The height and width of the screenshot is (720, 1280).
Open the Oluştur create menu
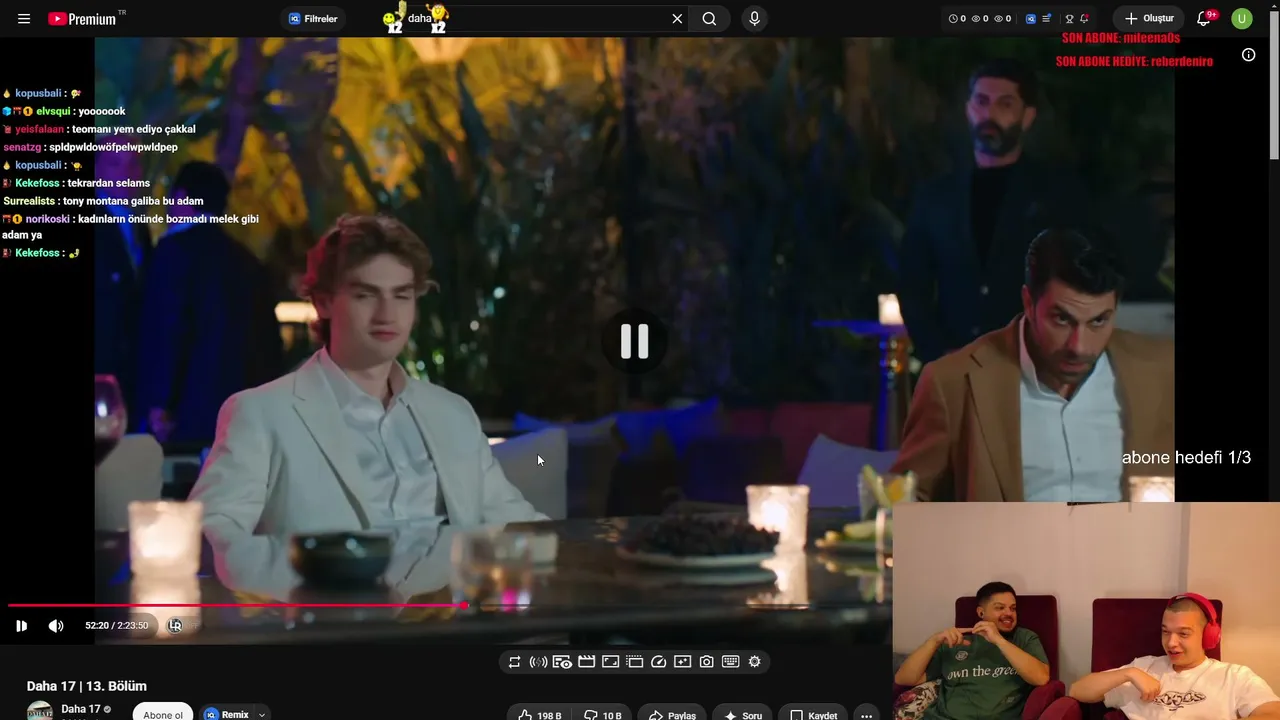tap(1148, 19)
